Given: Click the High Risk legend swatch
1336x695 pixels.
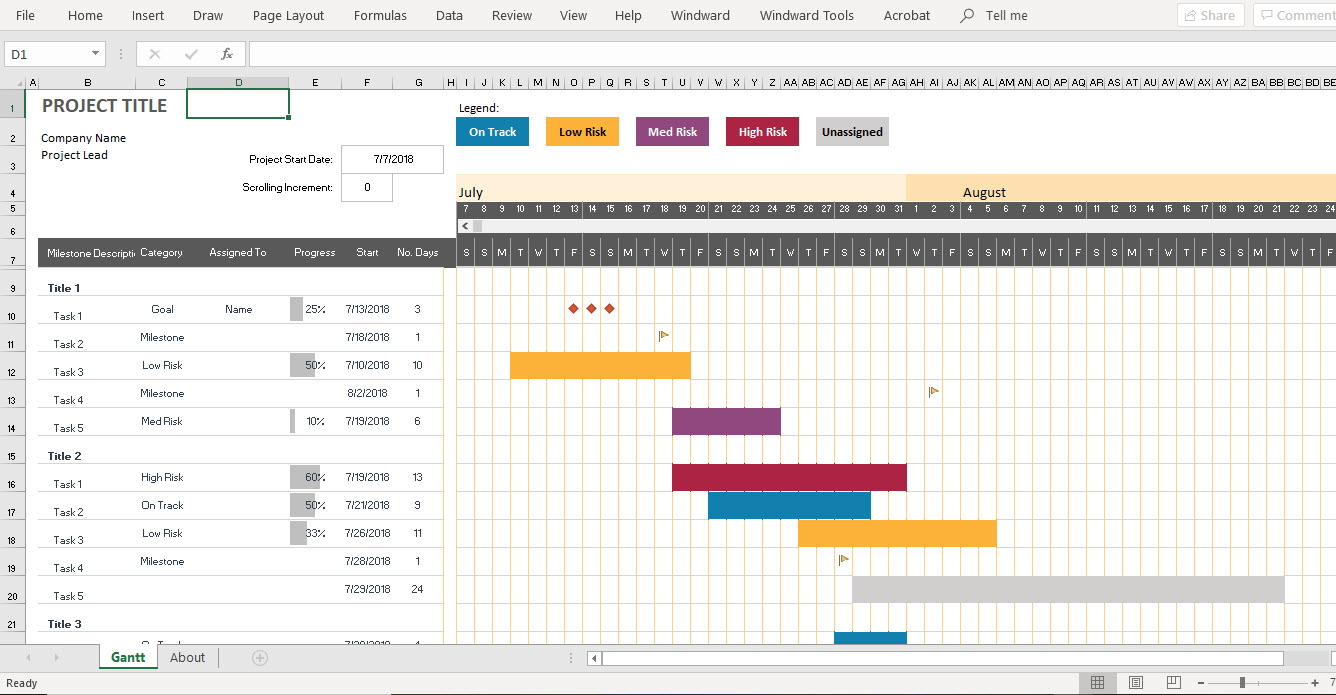Looking at the screenshot, I should coord(762,132).
